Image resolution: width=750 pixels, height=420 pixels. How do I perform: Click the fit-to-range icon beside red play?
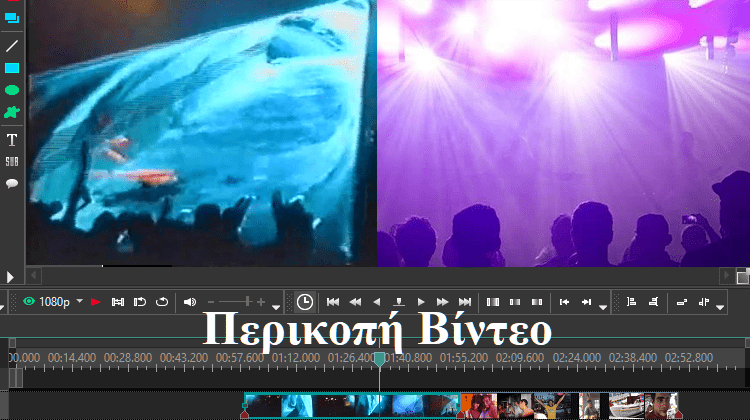pyautogui.click(x=118, y=302)
